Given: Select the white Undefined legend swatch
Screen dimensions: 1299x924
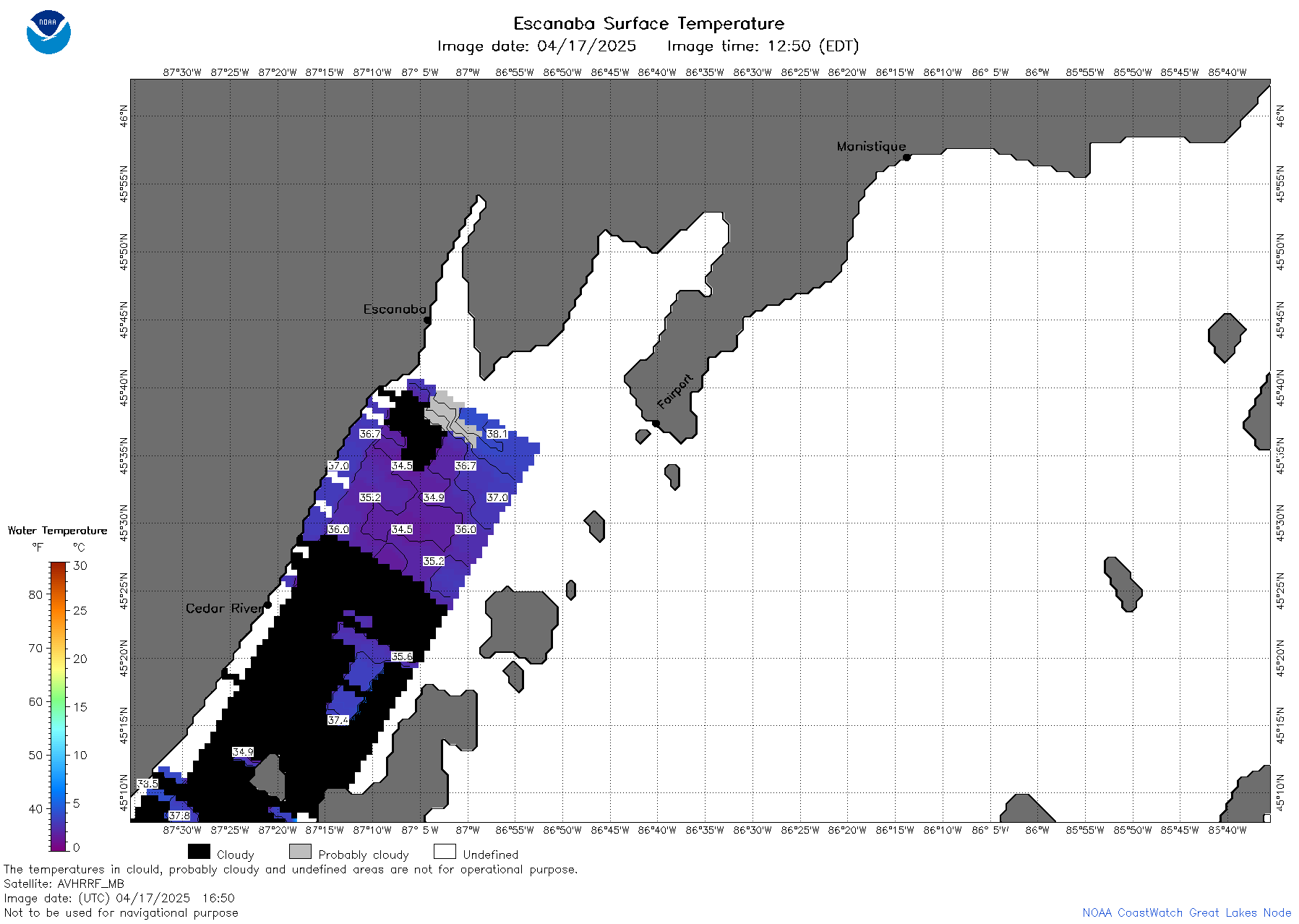Looking at the screenshot, I should 445,852.
